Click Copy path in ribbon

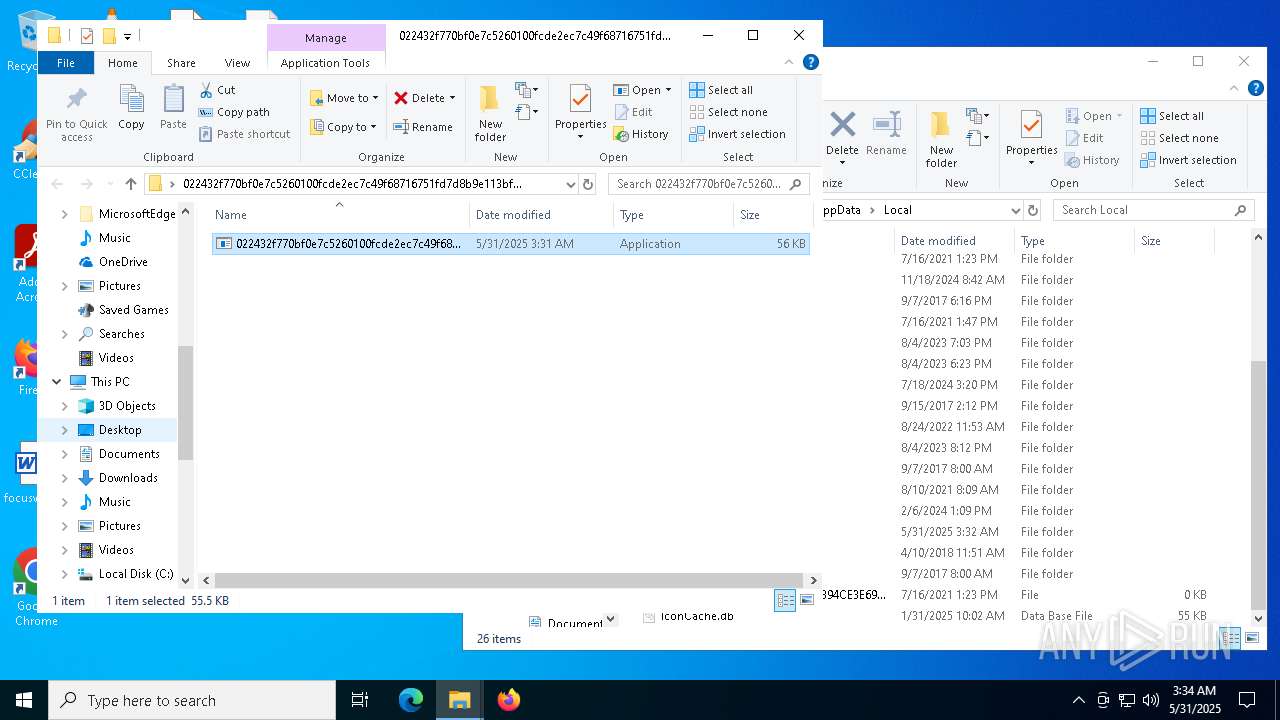[x=234, y=112]
